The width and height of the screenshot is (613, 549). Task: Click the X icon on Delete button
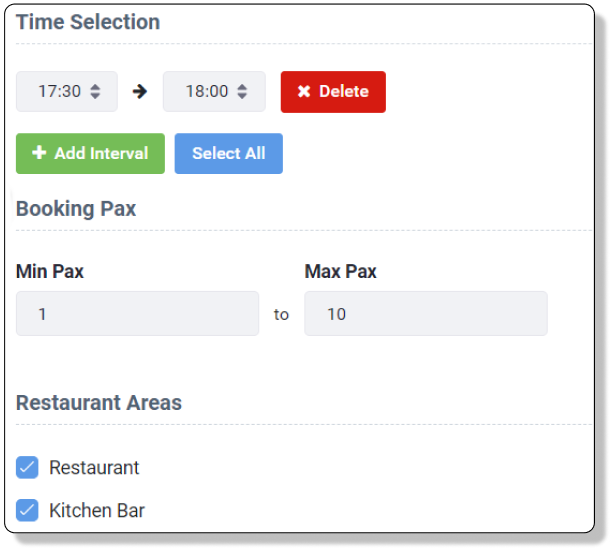(304, 92)
